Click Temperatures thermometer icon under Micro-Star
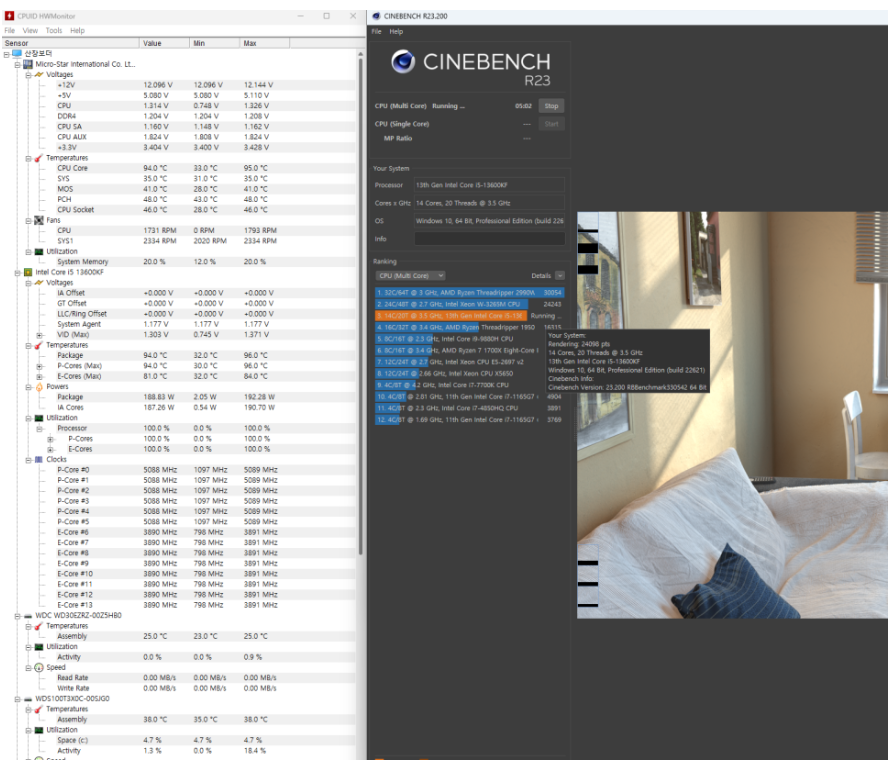The height and width of the screenshot is (767, 890). click(39, 158)
